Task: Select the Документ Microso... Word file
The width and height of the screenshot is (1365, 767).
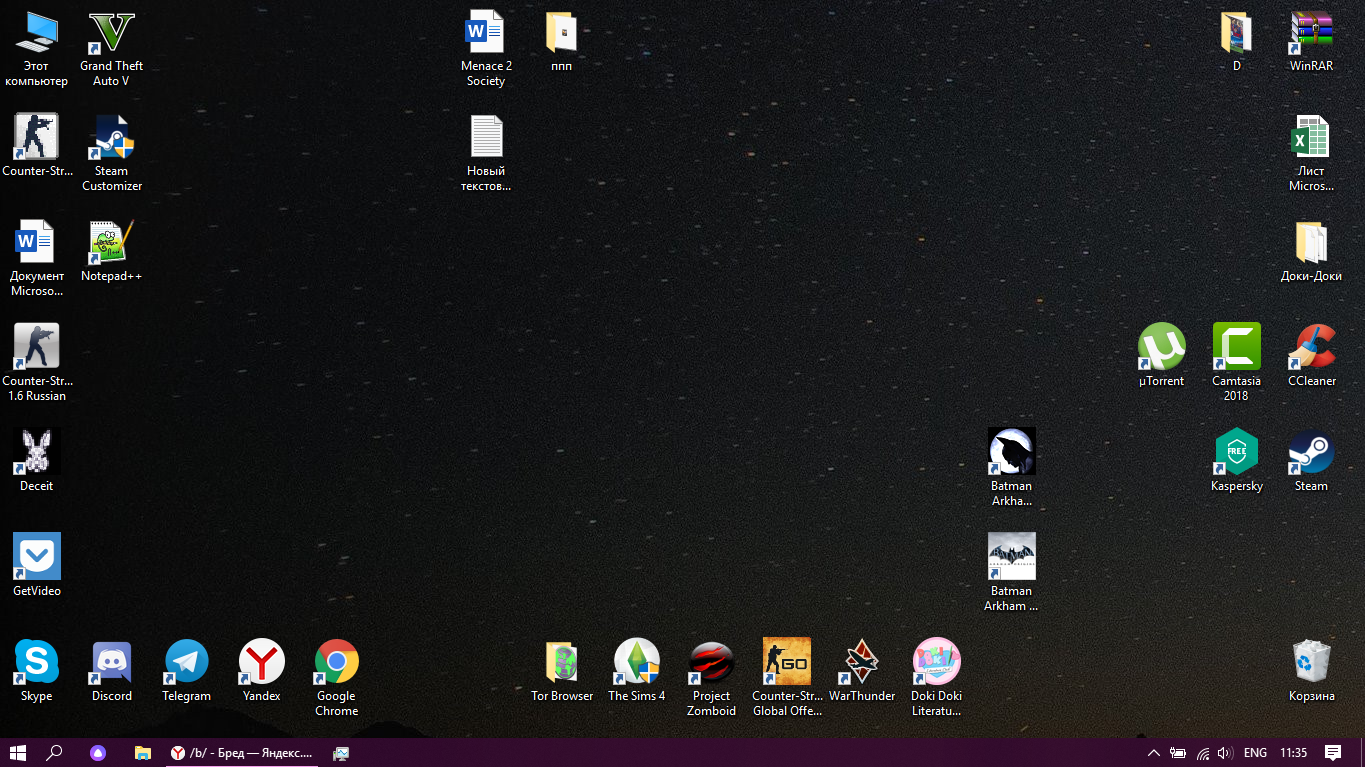Action: pos(36,258)
